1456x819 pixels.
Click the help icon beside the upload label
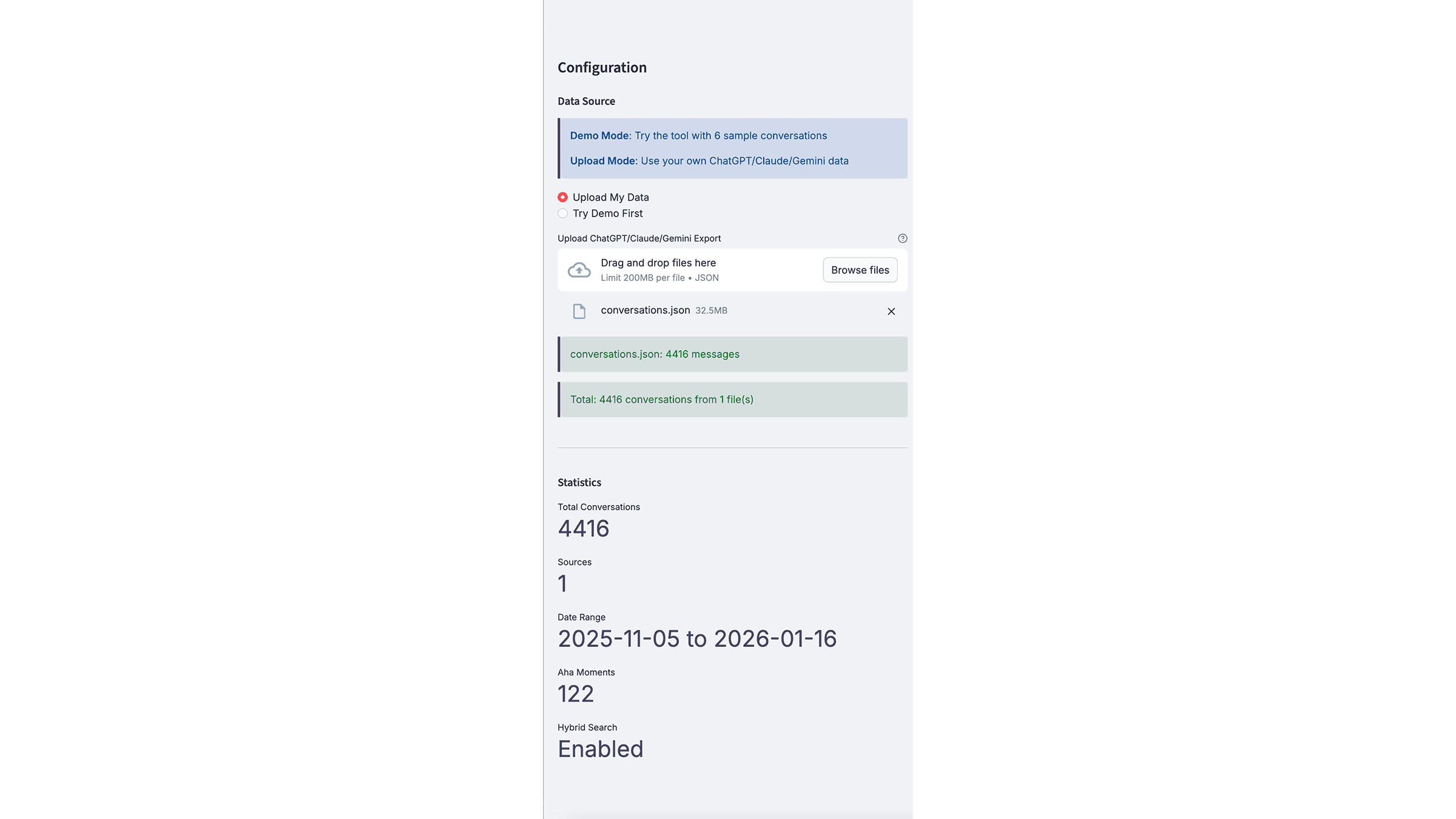pyautogui.click(x=902, y=238)
